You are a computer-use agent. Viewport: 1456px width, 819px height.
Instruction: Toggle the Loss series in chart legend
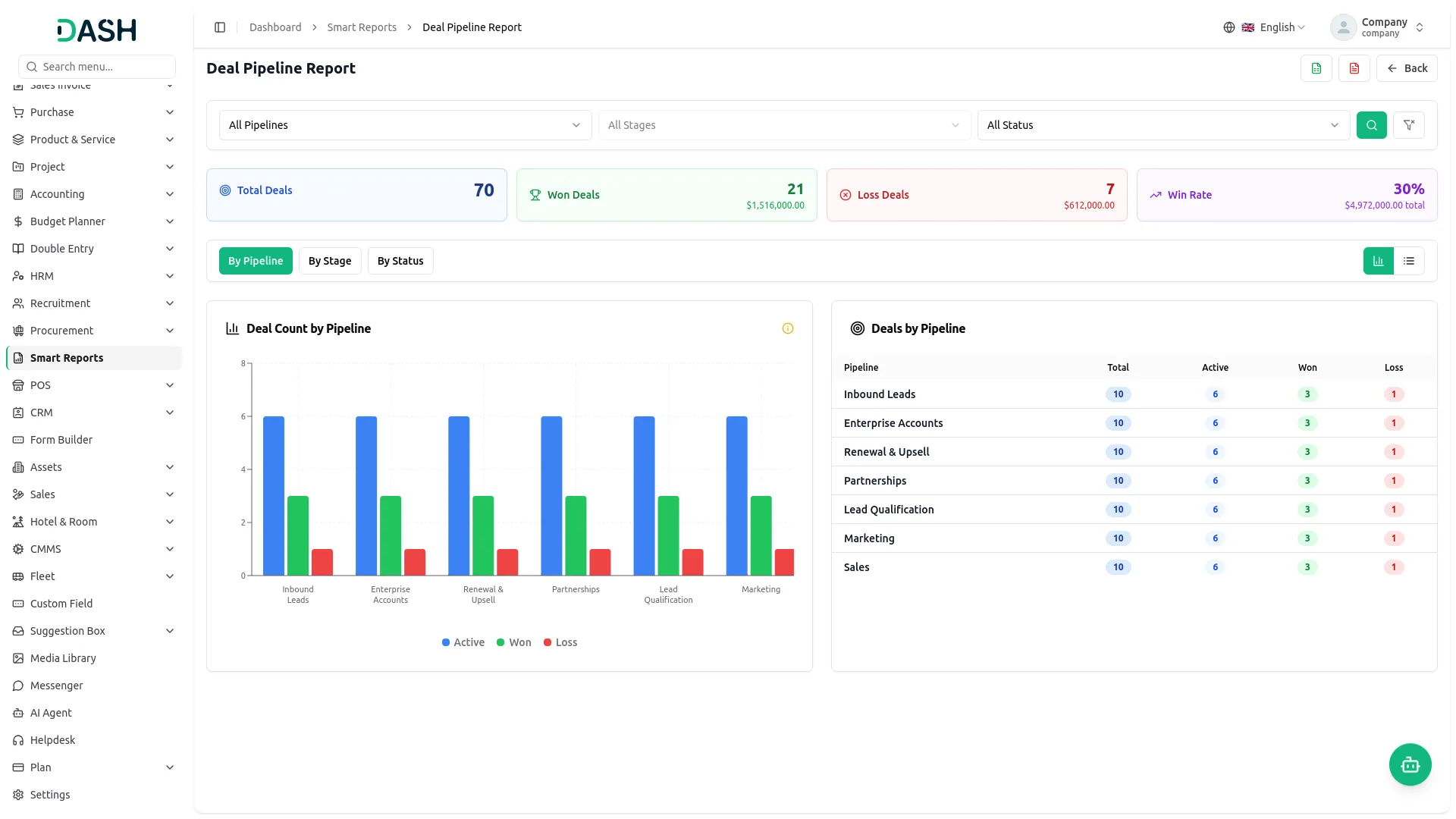coord(560,642)
